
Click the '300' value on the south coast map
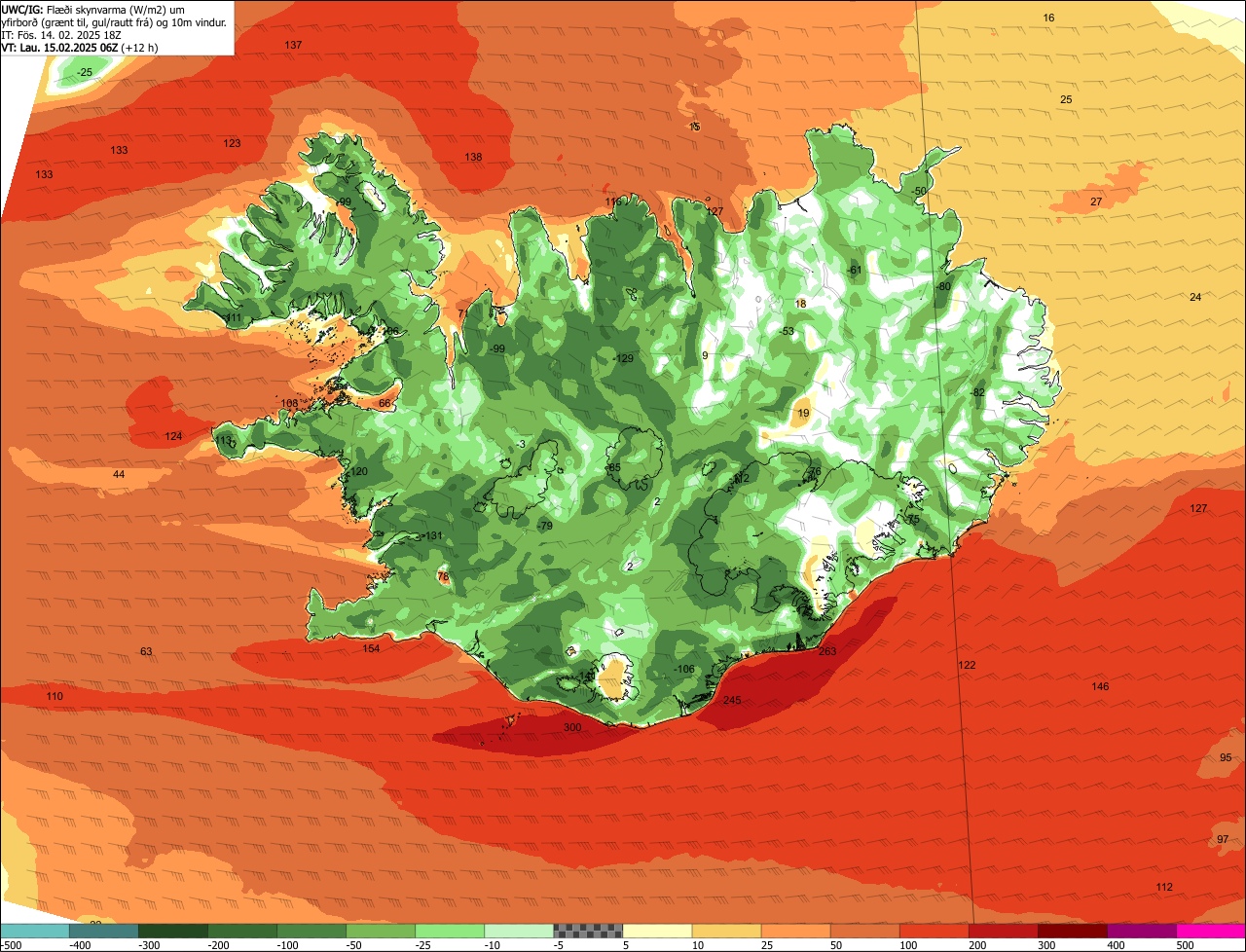tap(572, 727)
